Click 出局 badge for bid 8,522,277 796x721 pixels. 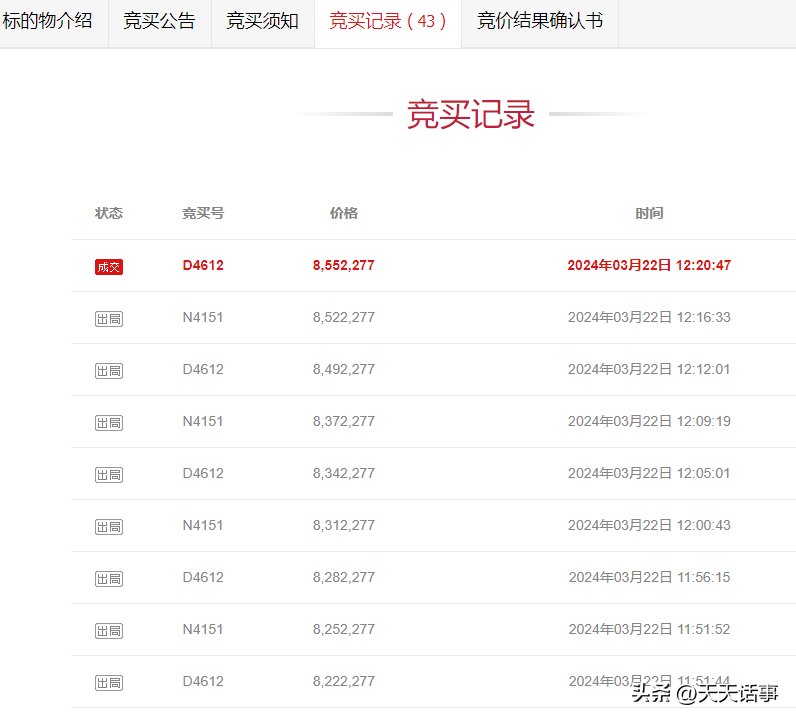pos(109,319)
